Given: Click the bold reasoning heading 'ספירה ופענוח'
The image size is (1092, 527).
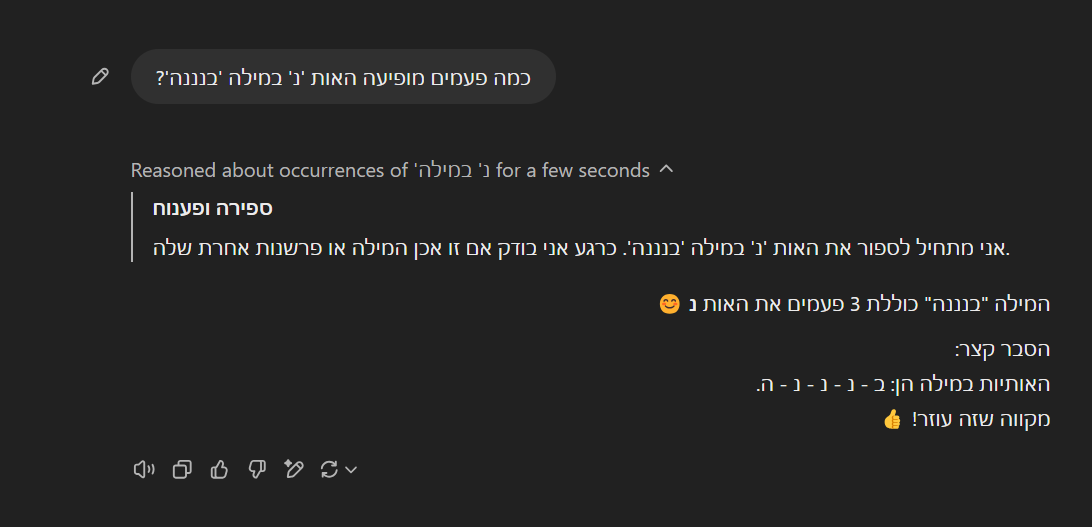Looking at the screenshot, I should (213, 209).
